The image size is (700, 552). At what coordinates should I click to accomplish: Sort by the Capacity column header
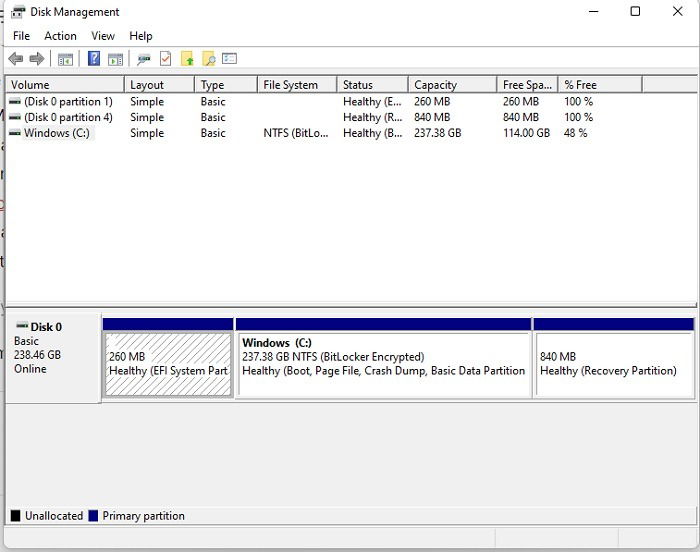452,84
